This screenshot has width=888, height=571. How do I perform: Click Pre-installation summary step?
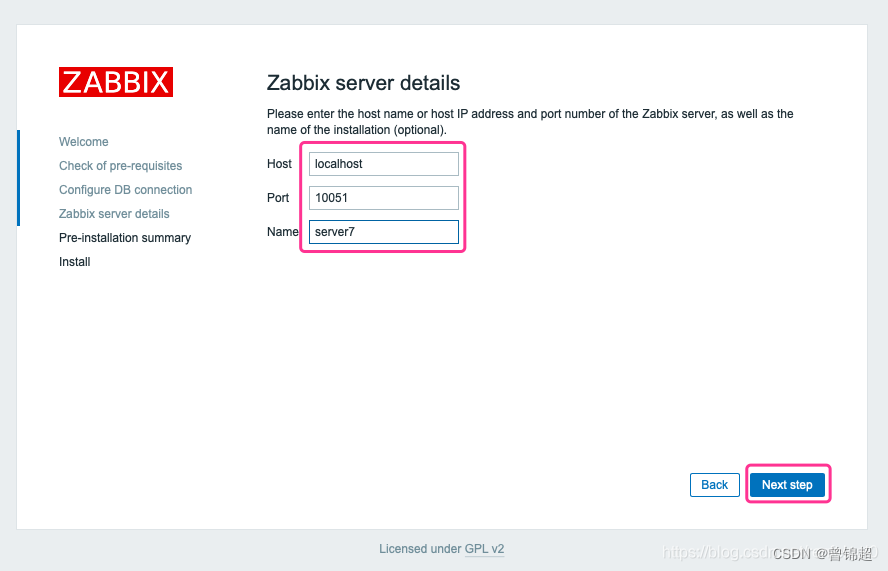pyautogui.click(x=125, y=238)
